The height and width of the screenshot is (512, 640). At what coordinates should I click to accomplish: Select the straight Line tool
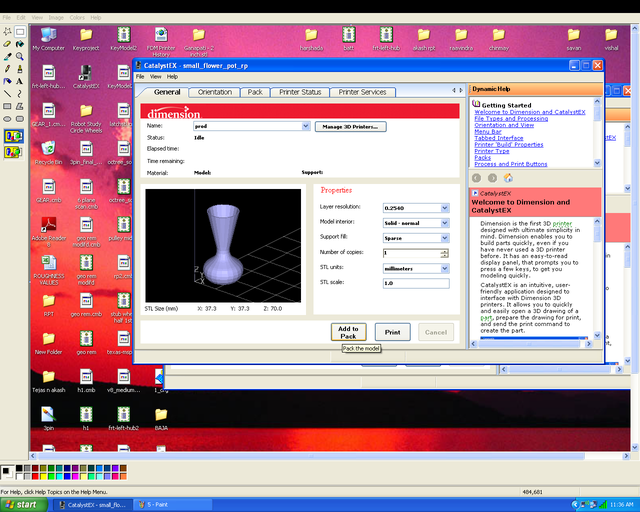coord(7,93)
